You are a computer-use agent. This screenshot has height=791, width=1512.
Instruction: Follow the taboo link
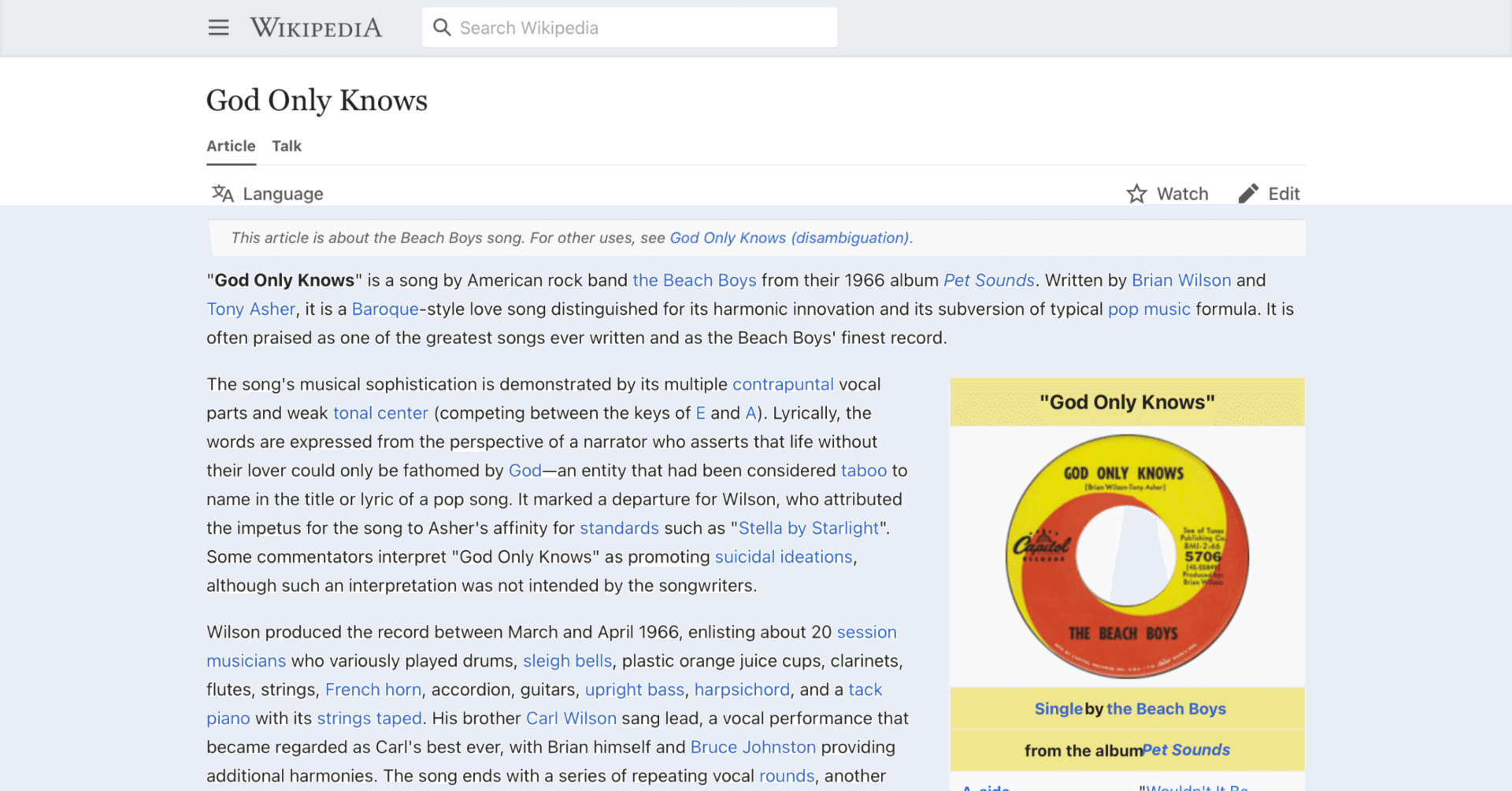click(864, 471)
